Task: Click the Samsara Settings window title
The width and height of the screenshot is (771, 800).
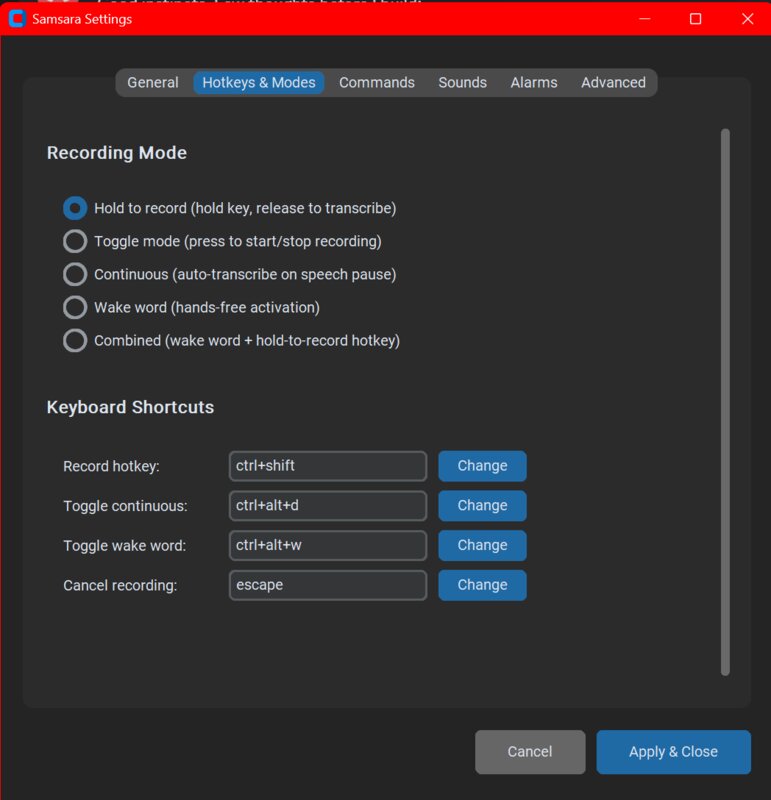Action: (82, 19)
